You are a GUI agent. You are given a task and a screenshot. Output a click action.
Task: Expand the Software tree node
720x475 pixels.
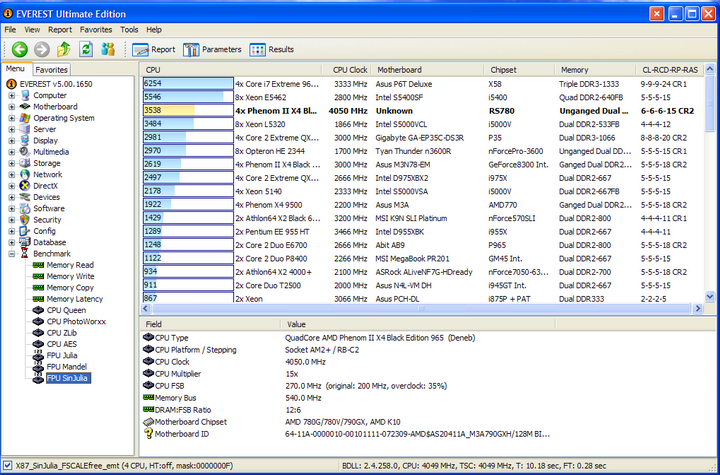[x=11, y=209]
